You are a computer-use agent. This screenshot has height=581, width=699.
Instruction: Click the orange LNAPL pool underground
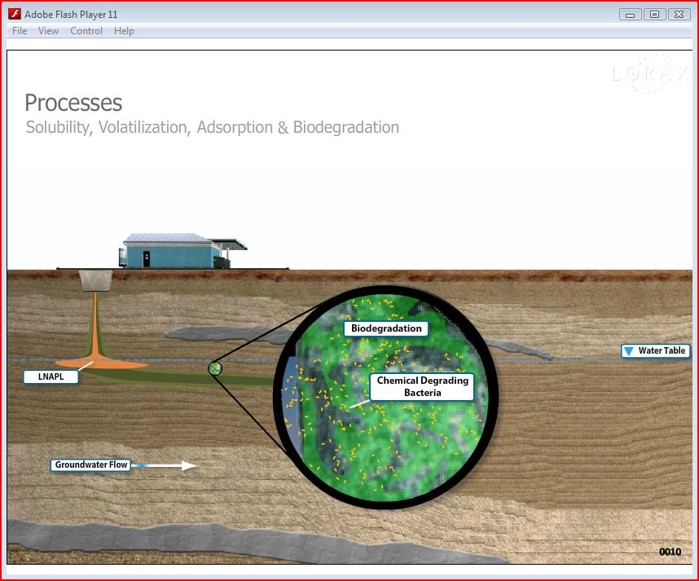tap(100, 362)
